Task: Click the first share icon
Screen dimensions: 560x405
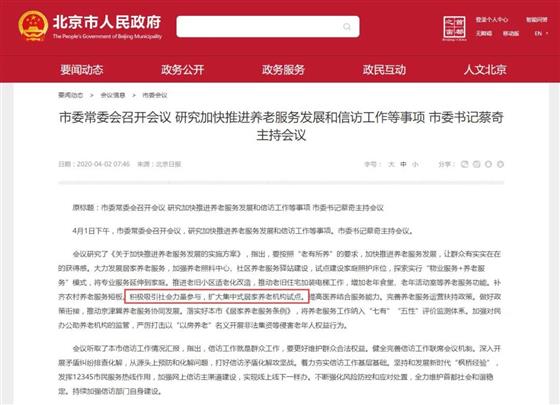Action: click(x=464, y=164)
